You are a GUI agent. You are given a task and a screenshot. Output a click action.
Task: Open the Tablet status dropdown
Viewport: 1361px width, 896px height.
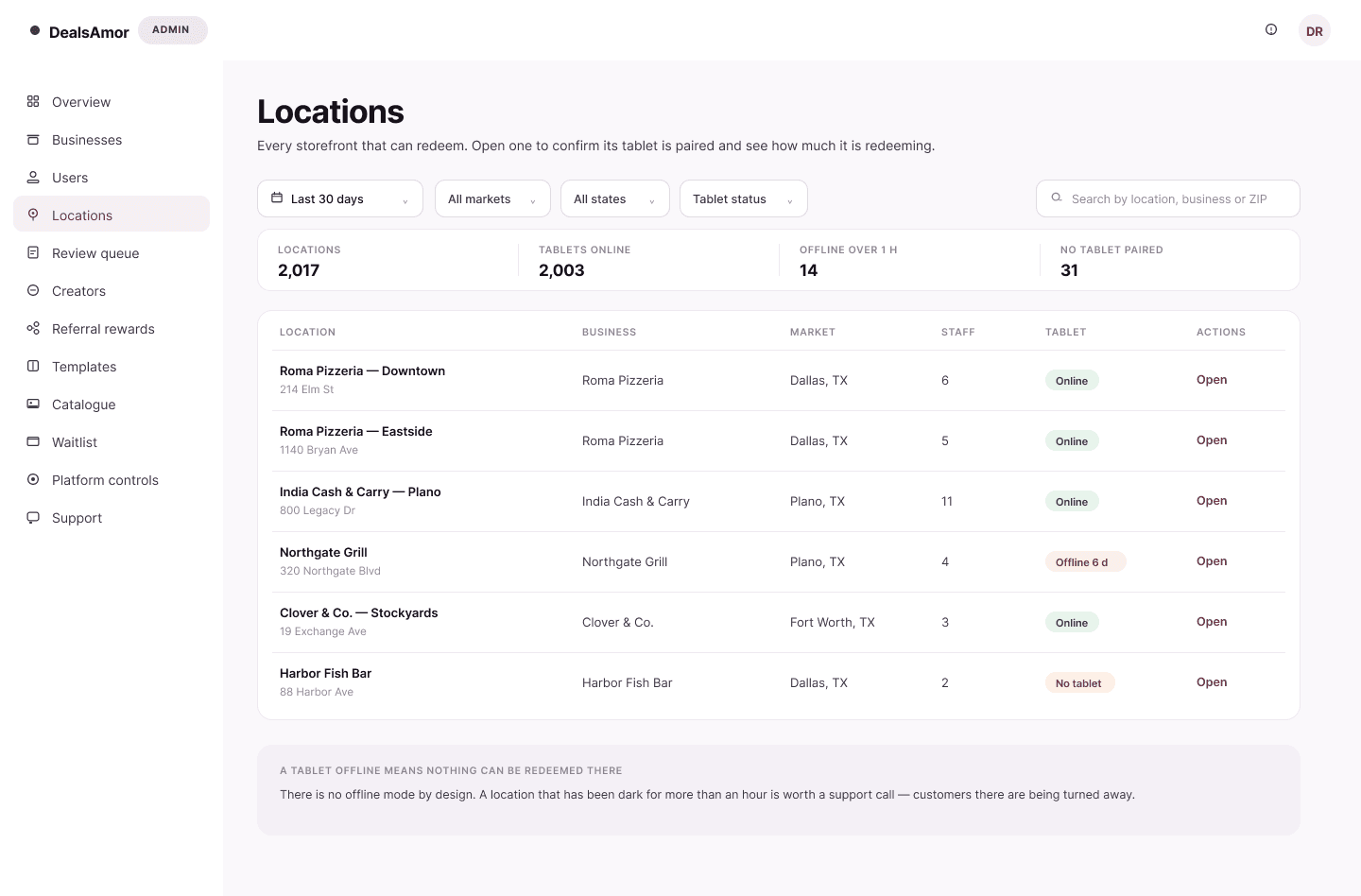(744, 198)
